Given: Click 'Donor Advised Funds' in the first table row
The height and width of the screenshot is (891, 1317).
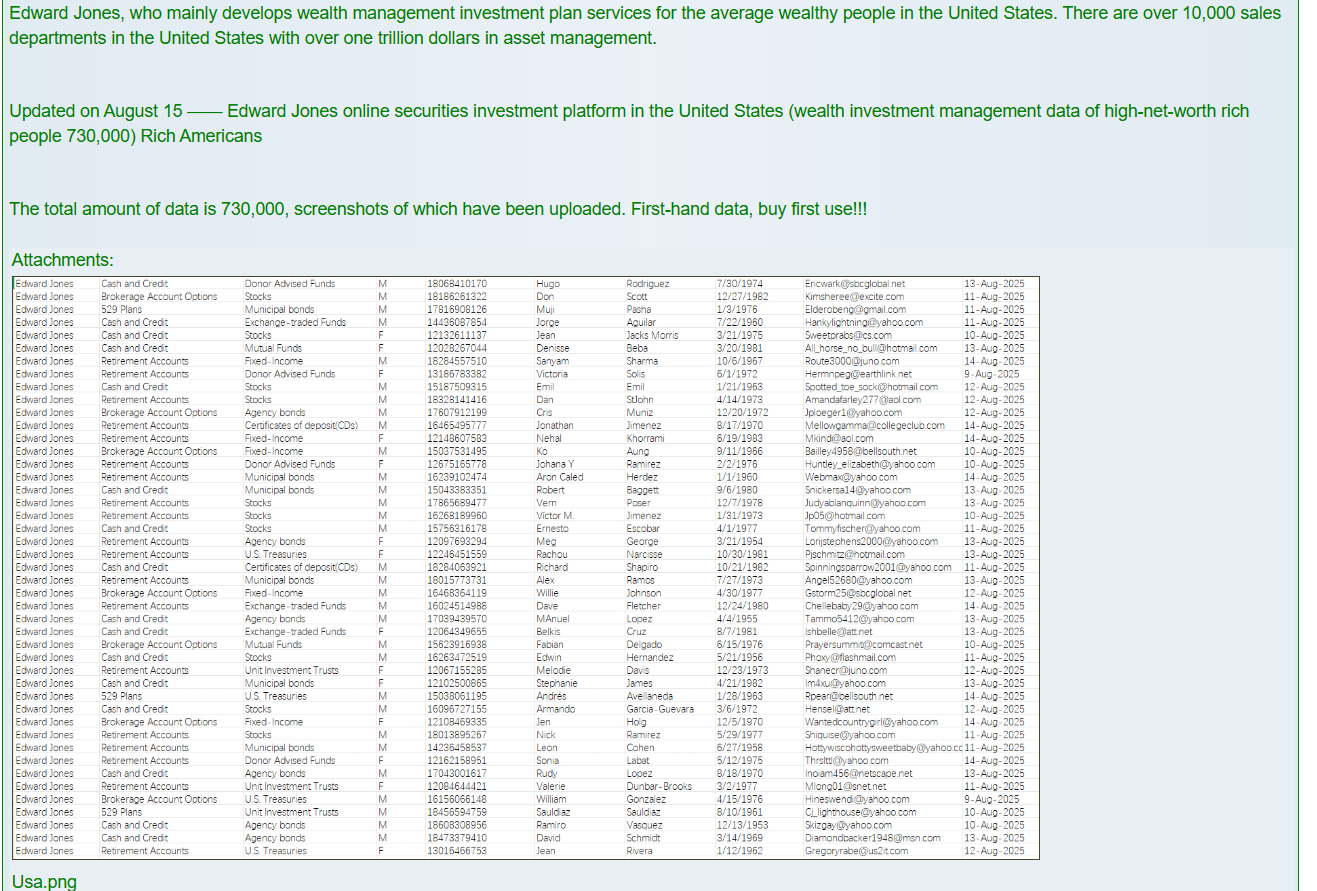Looking at the screenshot, I should pyautogui.click(x=290, y=284).
